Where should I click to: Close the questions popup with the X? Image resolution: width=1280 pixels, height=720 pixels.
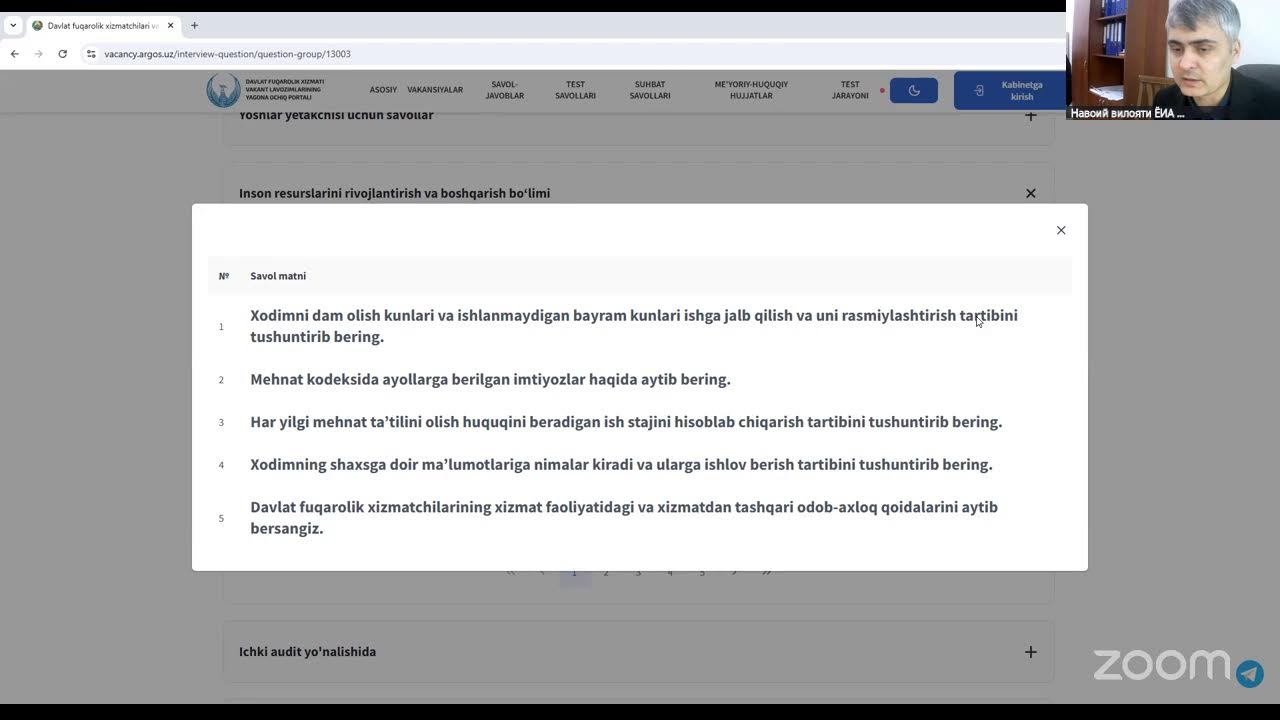pos(1061,230)
